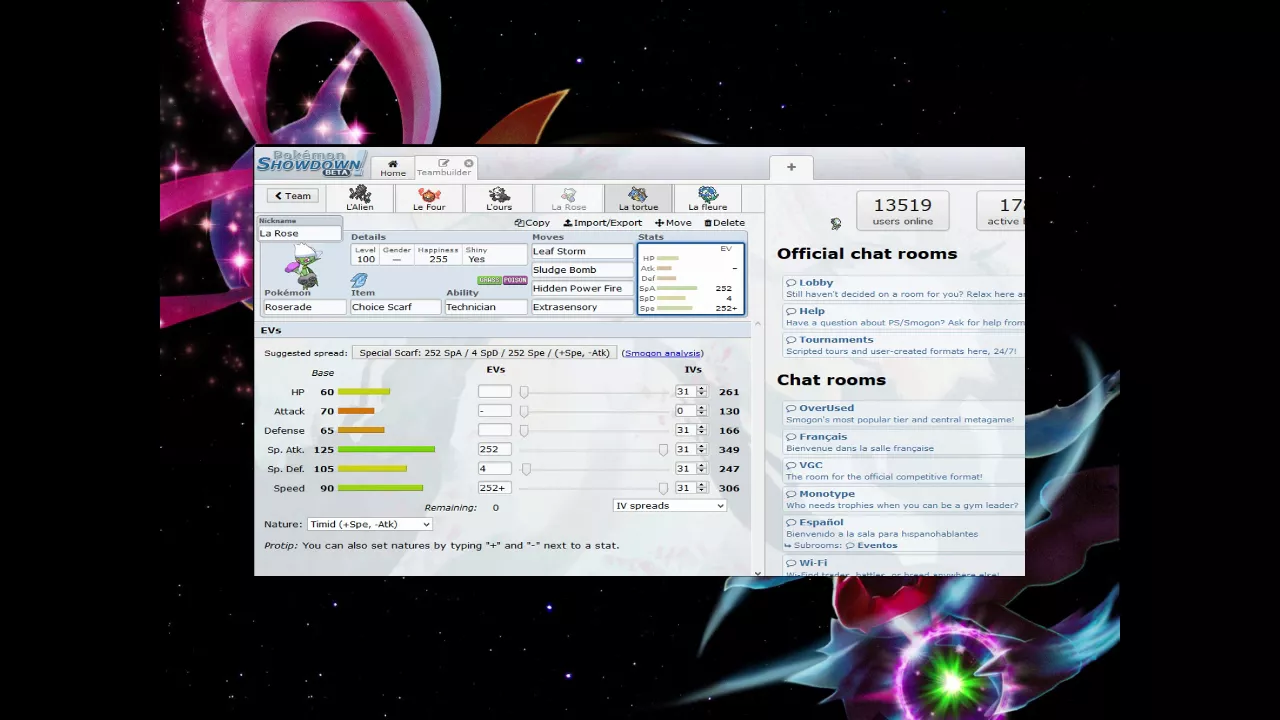Open the Home tab
Image resolution: width=1280 pixels, height=720 pixels.
coord(392,168)
